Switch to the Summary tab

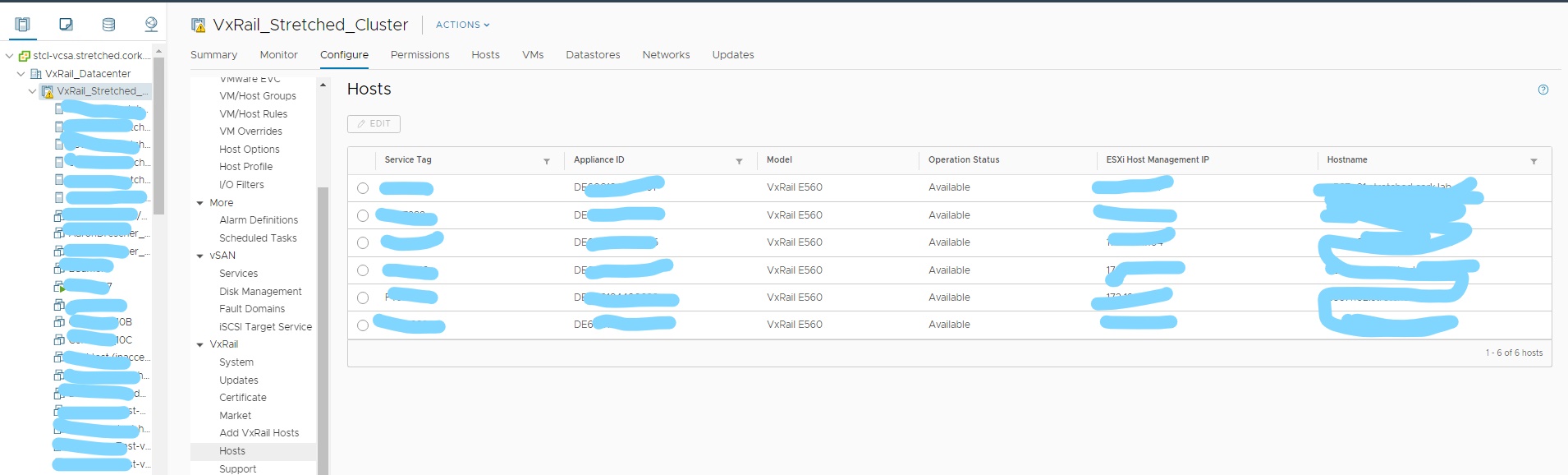[213, 54]
